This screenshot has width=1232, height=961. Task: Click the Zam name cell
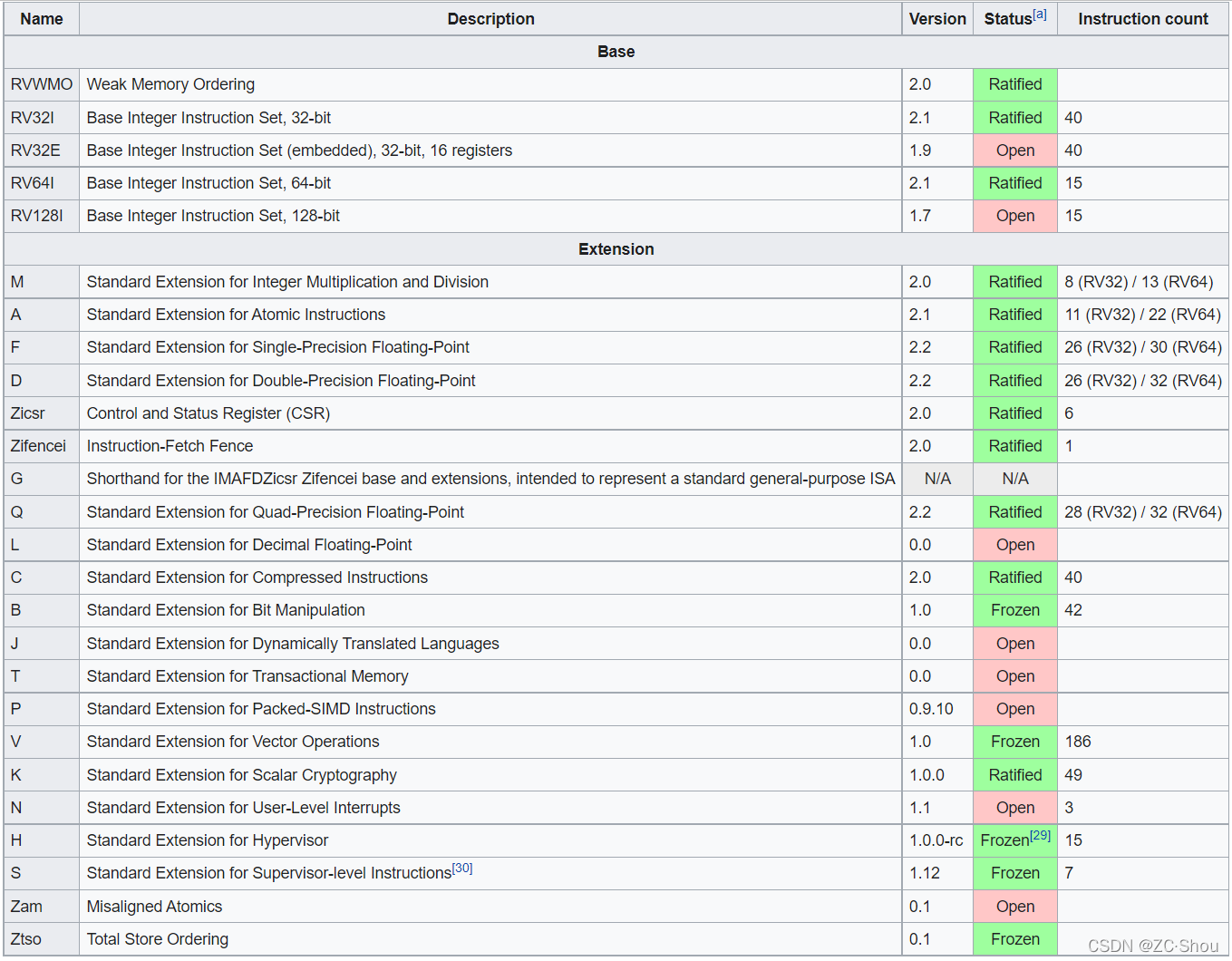pyautogui.click(x=42, y=907)
